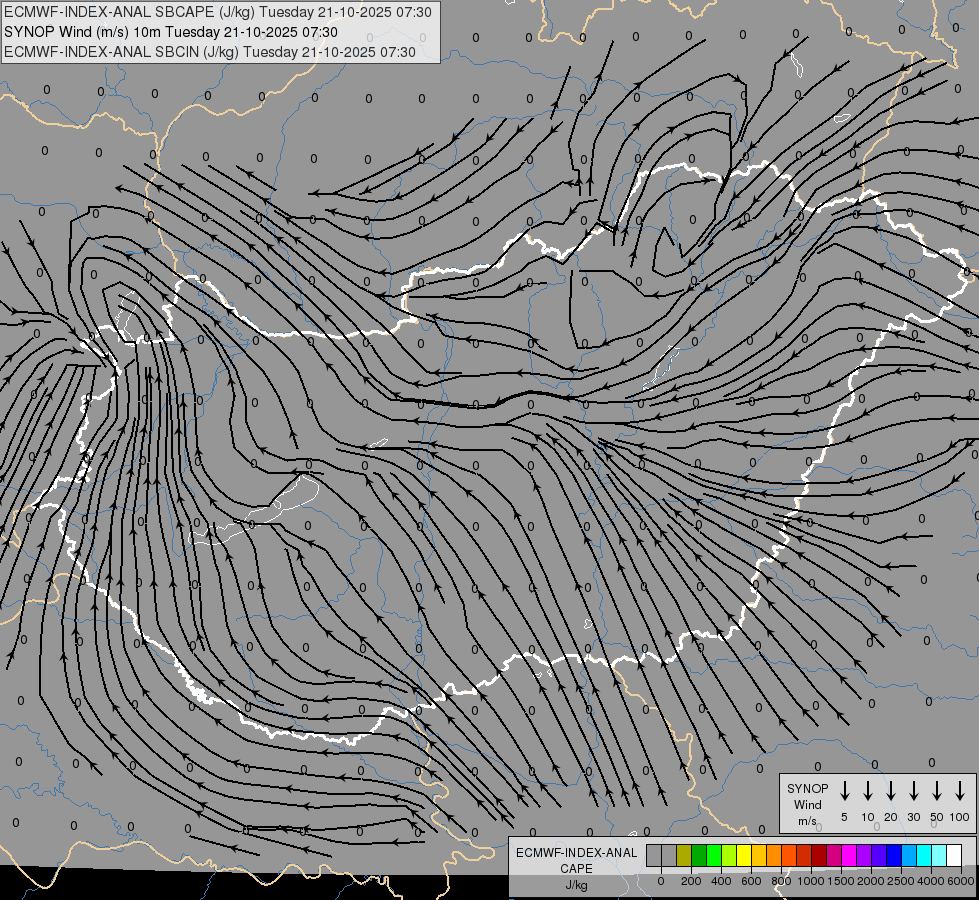Click the 50 value in the wind legend
Viewport: 979px width, 900px height.
click(937, 817)
